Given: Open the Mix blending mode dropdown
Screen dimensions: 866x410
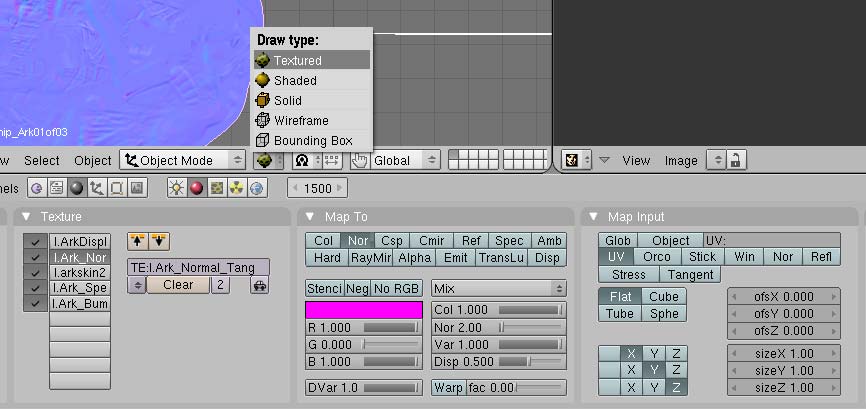Looking at the screenshot, I should (x=499, y=288).
